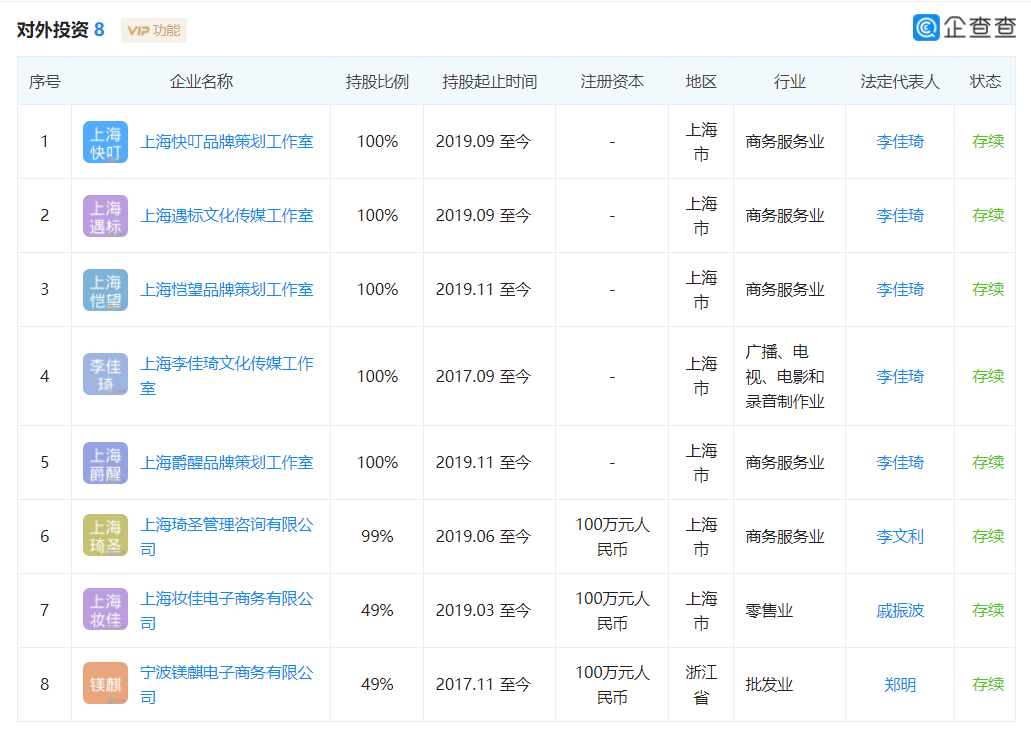Click the 对外投资 section heading
1031x737 pixels.
click(x=53, y=30)
